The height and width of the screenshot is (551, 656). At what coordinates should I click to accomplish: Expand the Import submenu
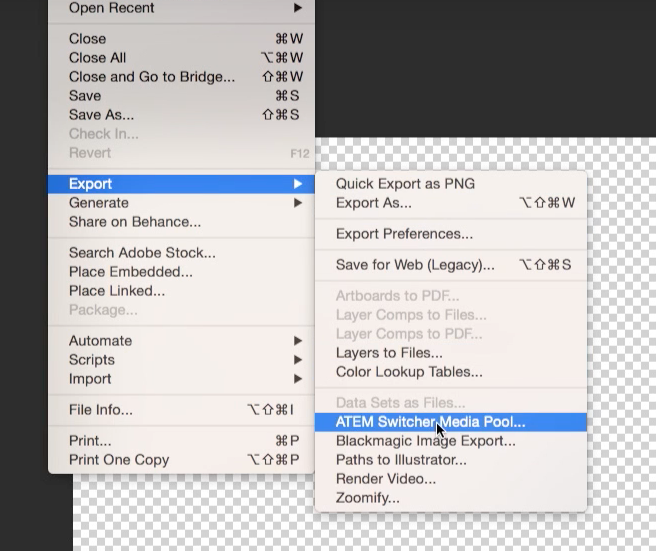click(181, 379)
